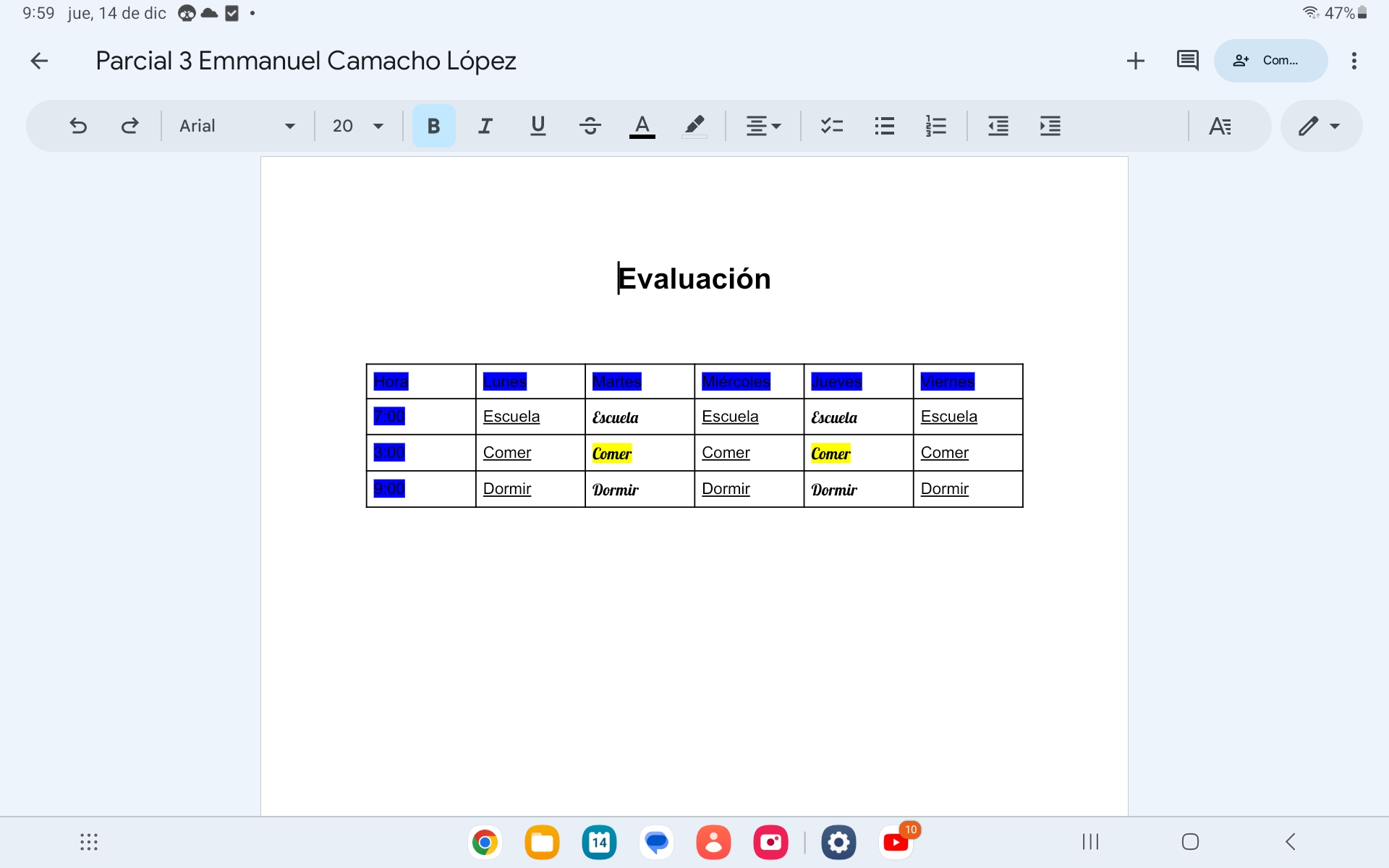Click the redo arrow icon
This screenshot has height=868, width=1389.
(129, 126)
